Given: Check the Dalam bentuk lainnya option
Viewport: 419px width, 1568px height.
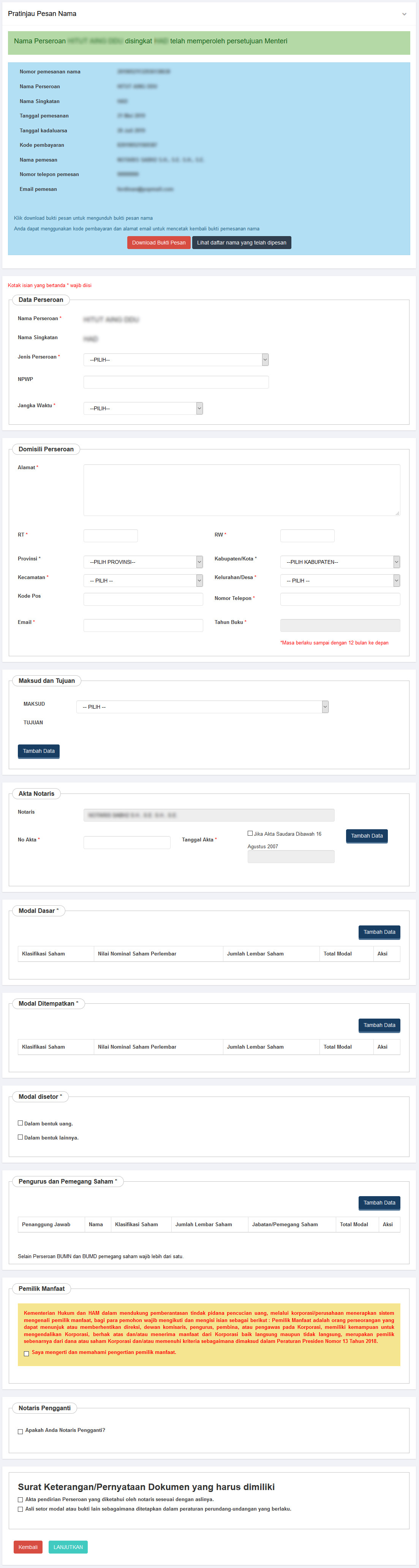Looking at the screenshot, I should click(21, 1137).
